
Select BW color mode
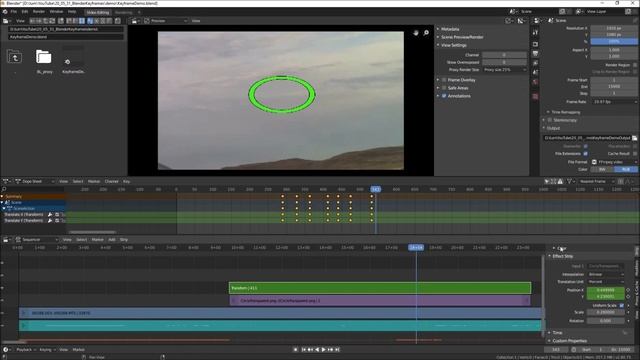tap(602, 169)
